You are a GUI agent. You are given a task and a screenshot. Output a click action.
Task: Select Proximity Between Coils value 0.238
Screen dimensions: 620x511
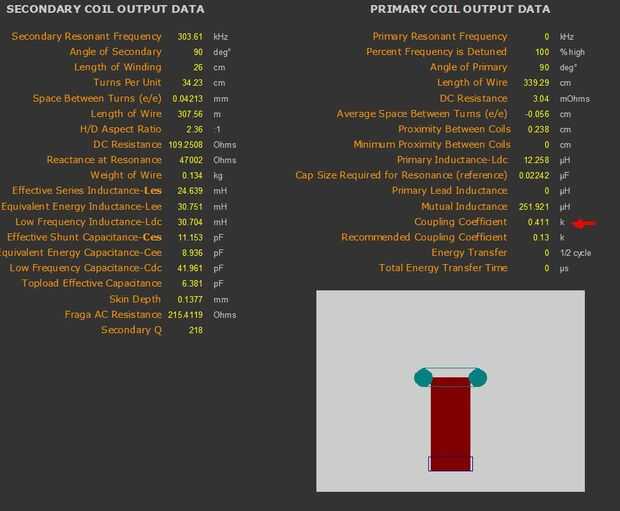point(539,129)
